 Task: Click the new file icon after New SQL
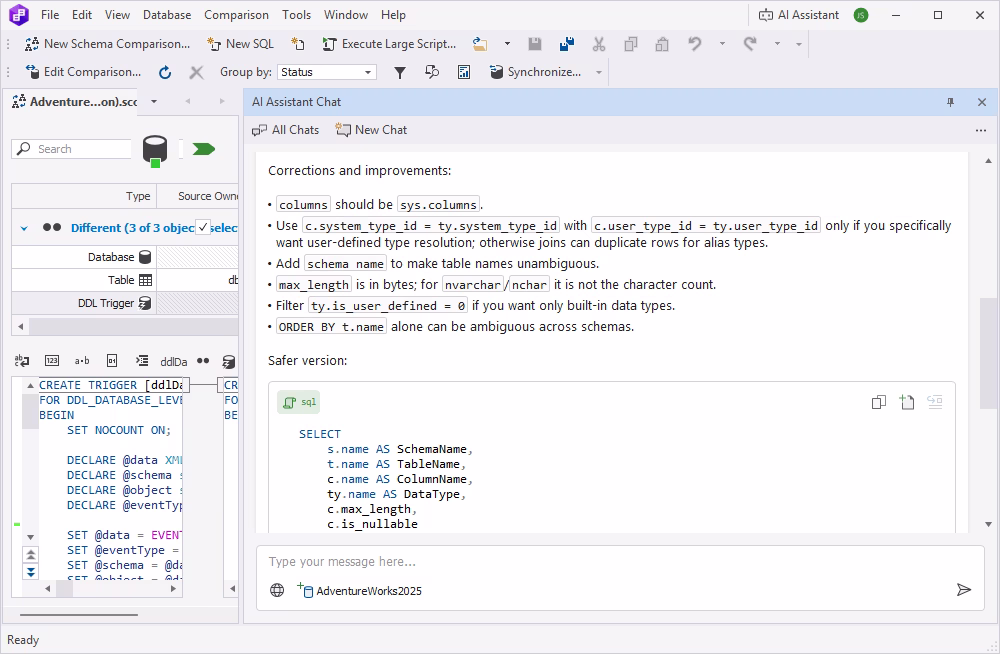[298, 44]
